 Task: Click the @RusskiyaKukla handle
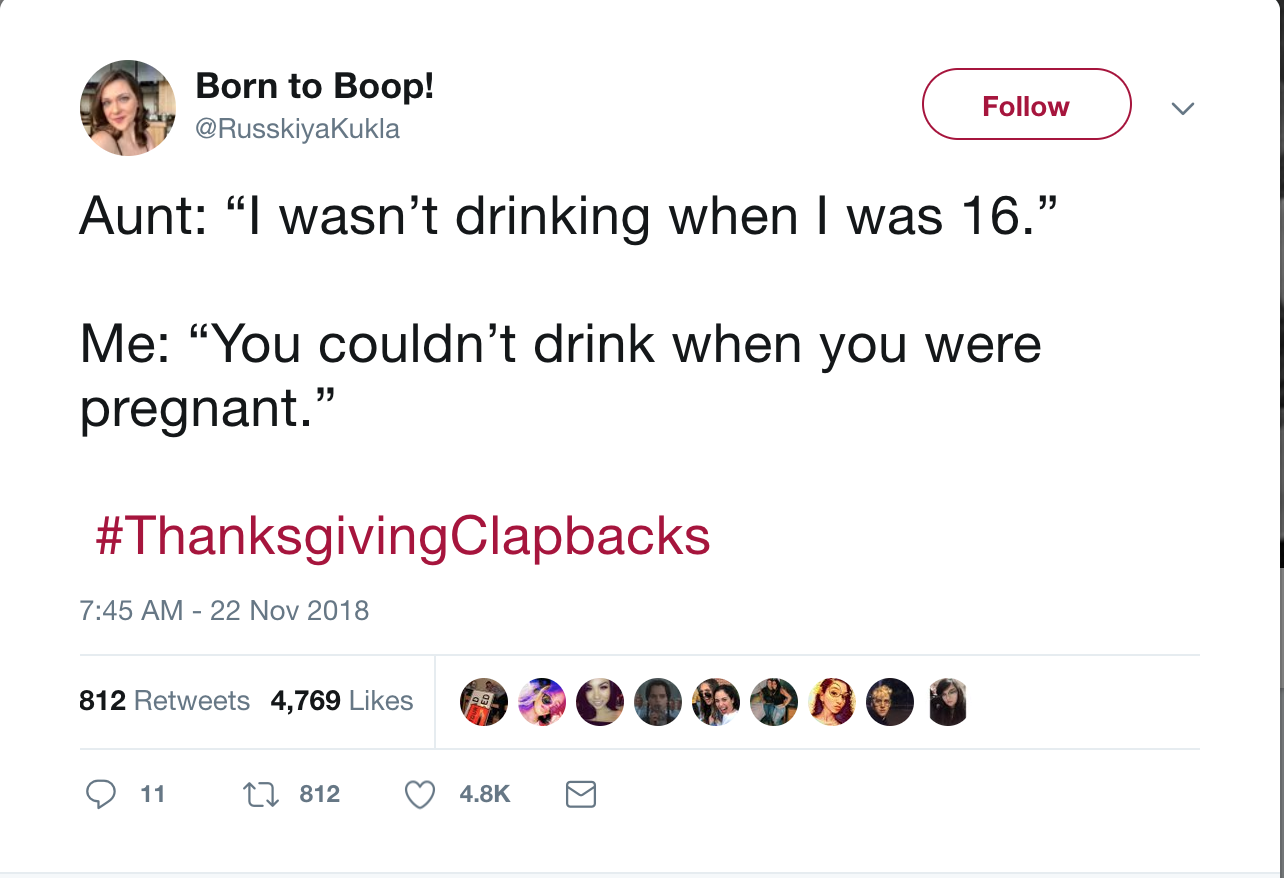(x=297, y=129)
